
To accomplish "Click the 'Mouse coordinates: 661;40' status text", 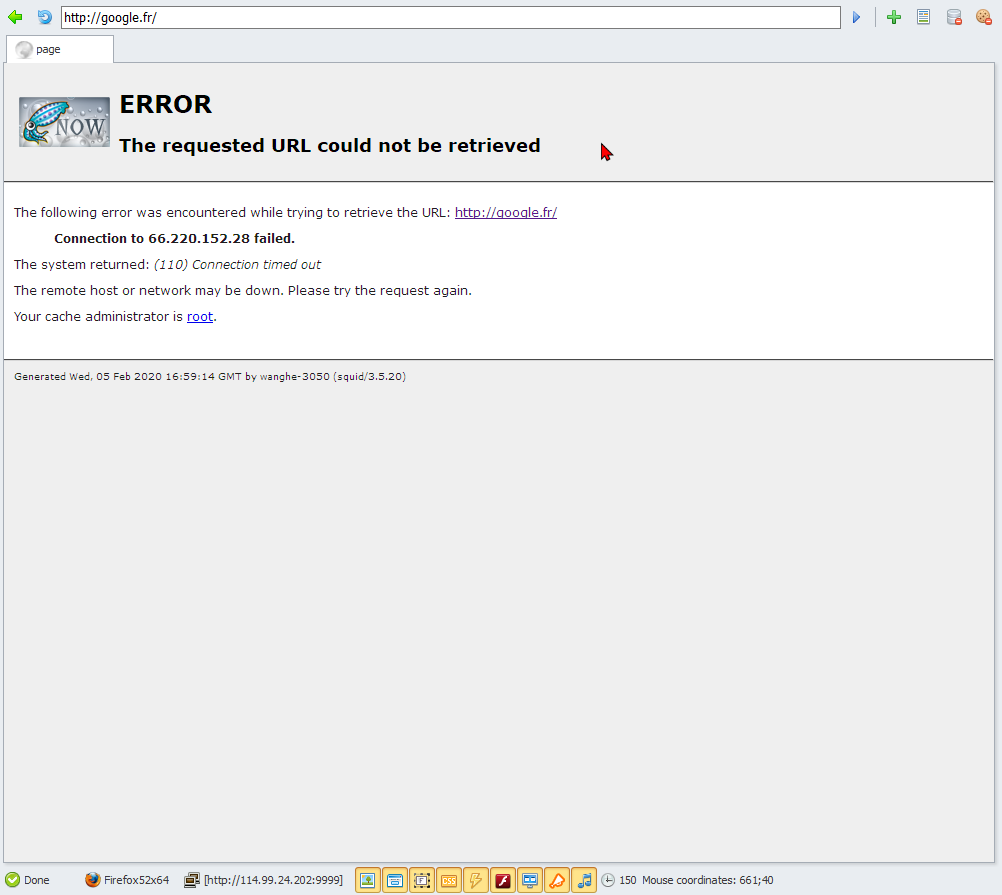I will point(707,880).
